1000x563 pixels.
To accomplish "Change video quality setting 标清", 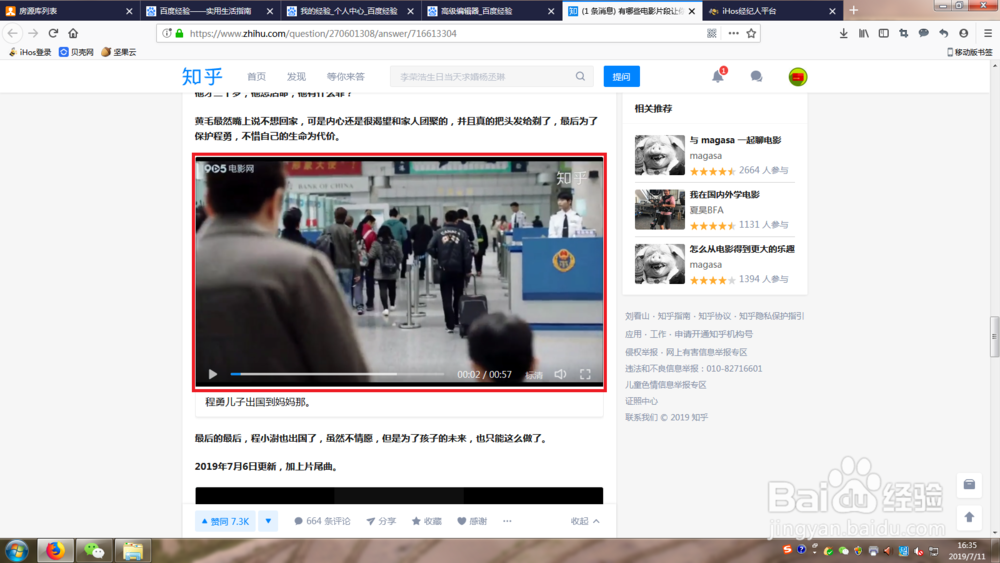I will pos(534,375).
